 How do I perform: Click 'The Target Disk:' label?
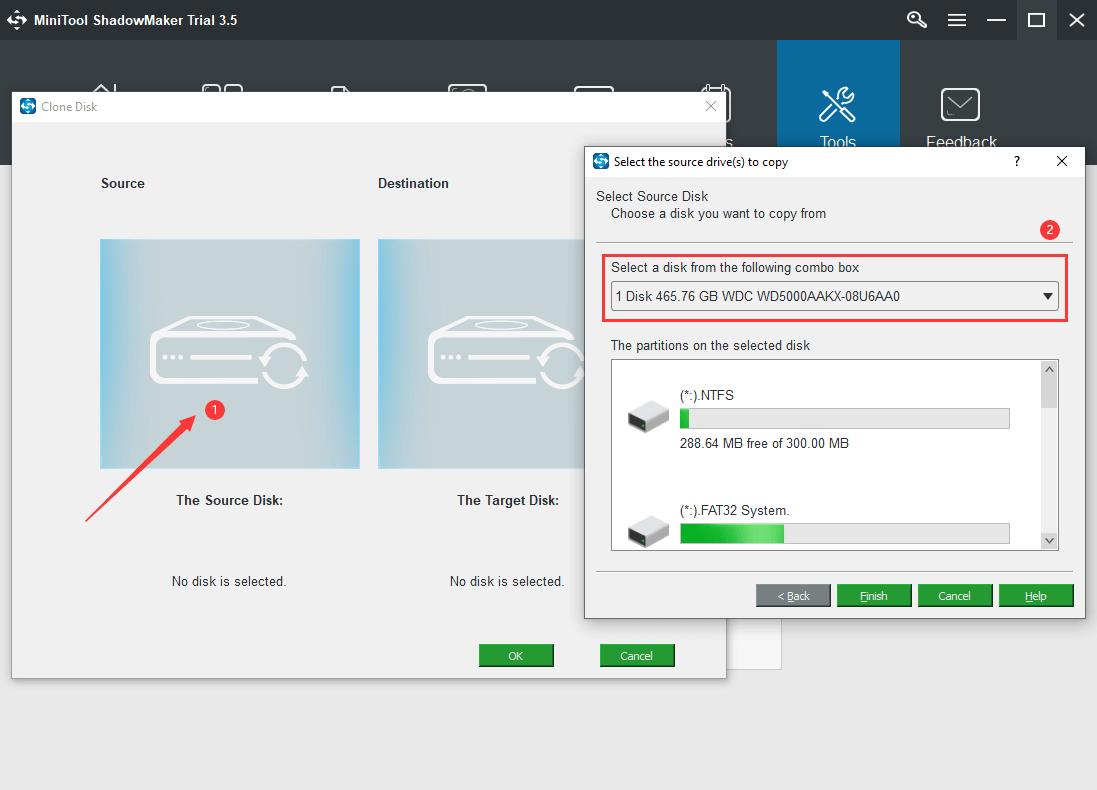pyautogui.click(x=508, y=500)
